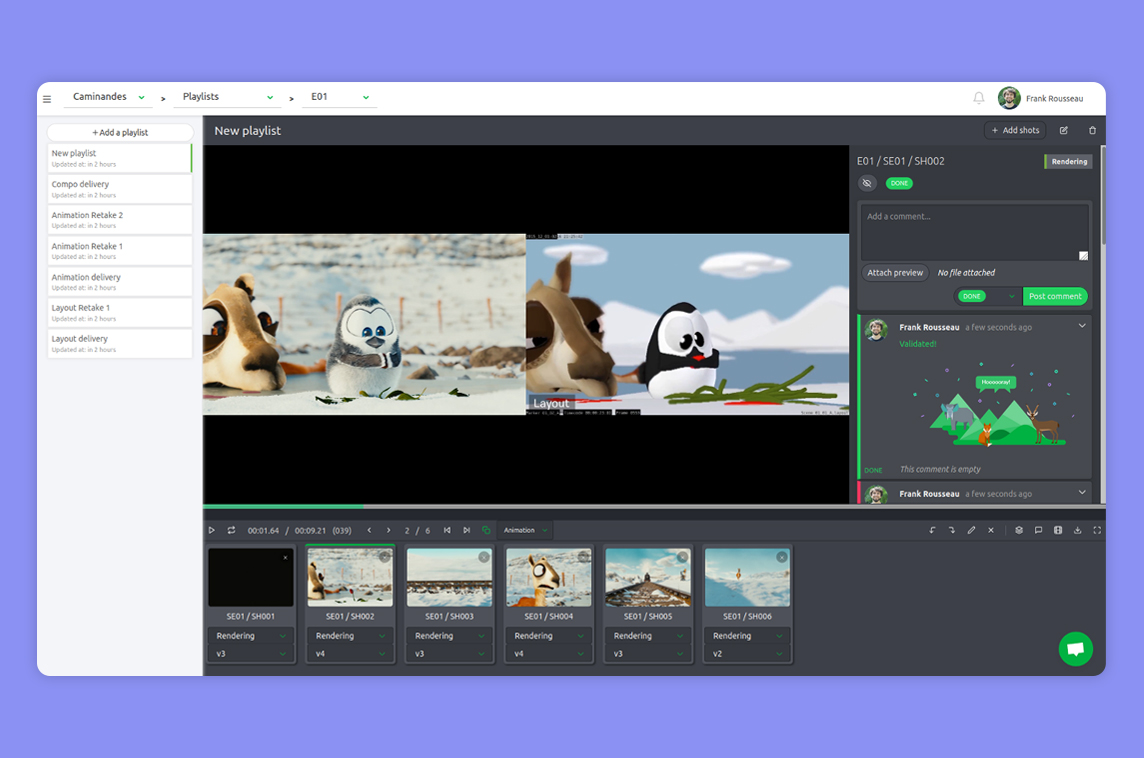1144x758 pixels.
Task: Open Frank Rousseau user avatar menu
Action: (1009, 98)
